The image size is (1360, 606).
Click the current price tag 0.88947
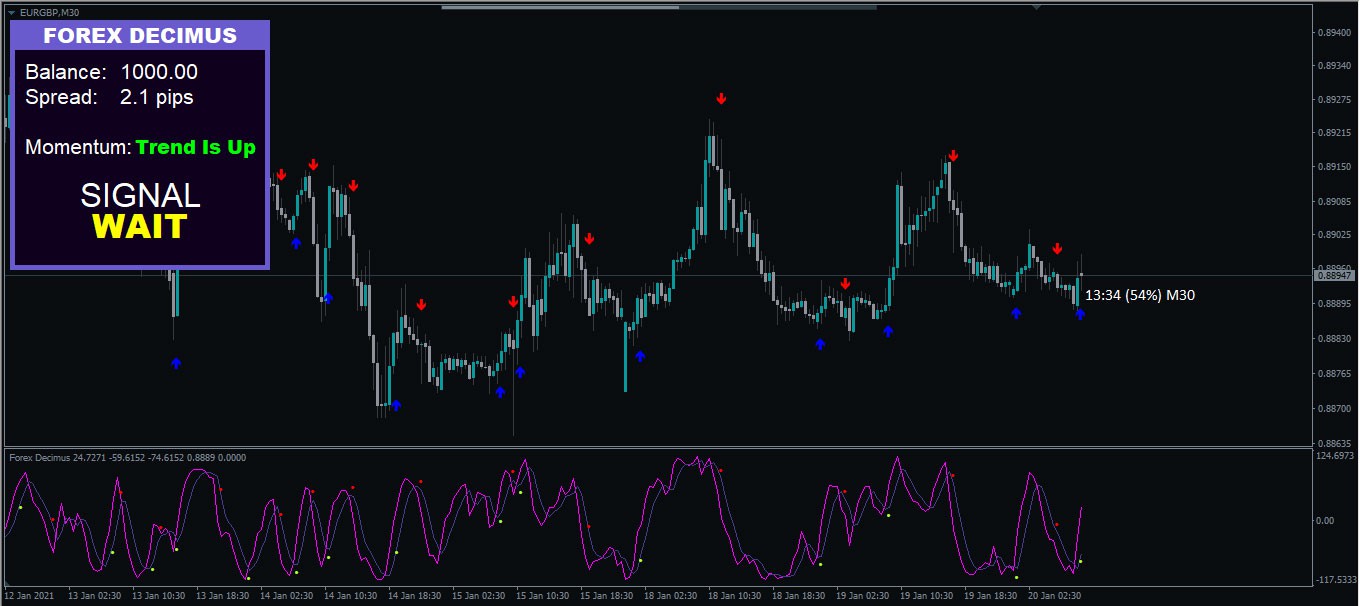point(1334,275)
